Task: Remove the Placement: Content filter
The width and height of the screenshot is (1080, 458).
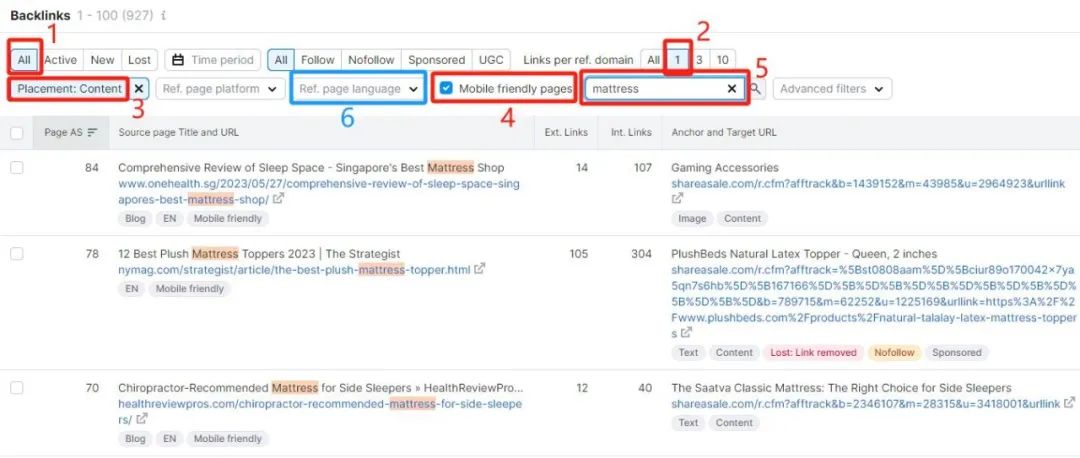Action: coord(139,89)
